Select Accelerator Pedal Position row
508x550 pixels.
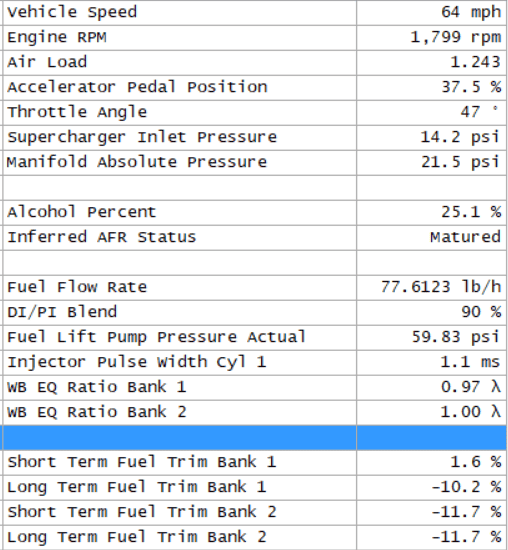(254, 88)
